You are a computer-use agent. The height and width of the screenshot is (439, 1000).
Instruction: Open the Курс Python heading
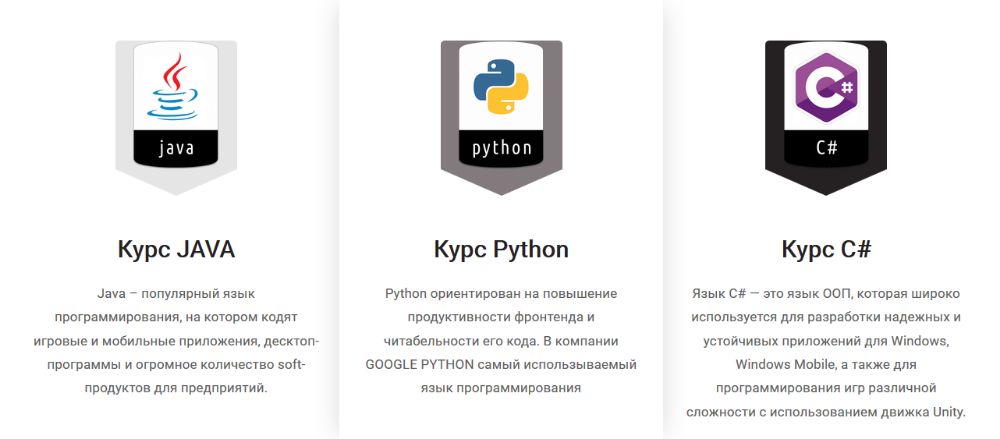tap(501, 249)
